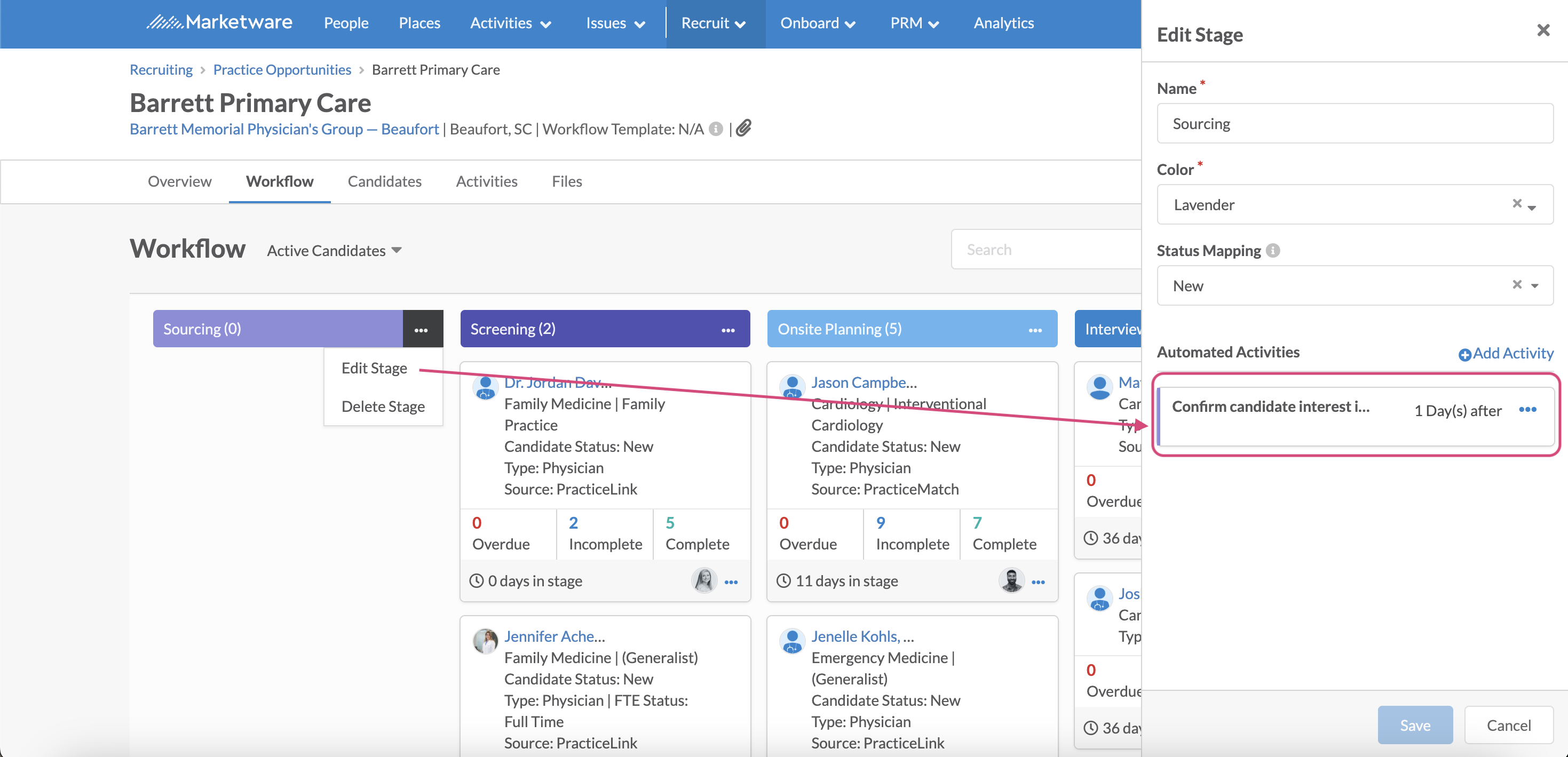Open Dr. Jordan Dav candidate link
The image size is (1568, 757).
[557, 383]
